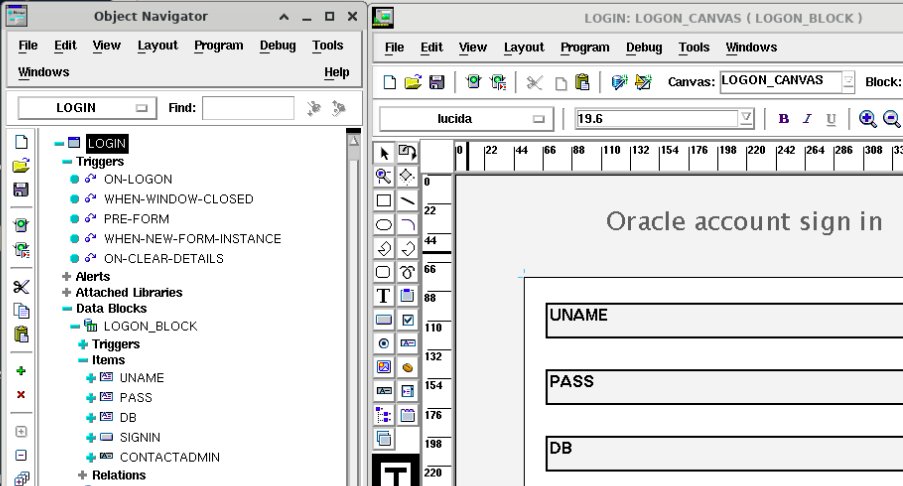Select the Button item tool in palette
This screenshot has width=903, height=486.
[384, 320]
